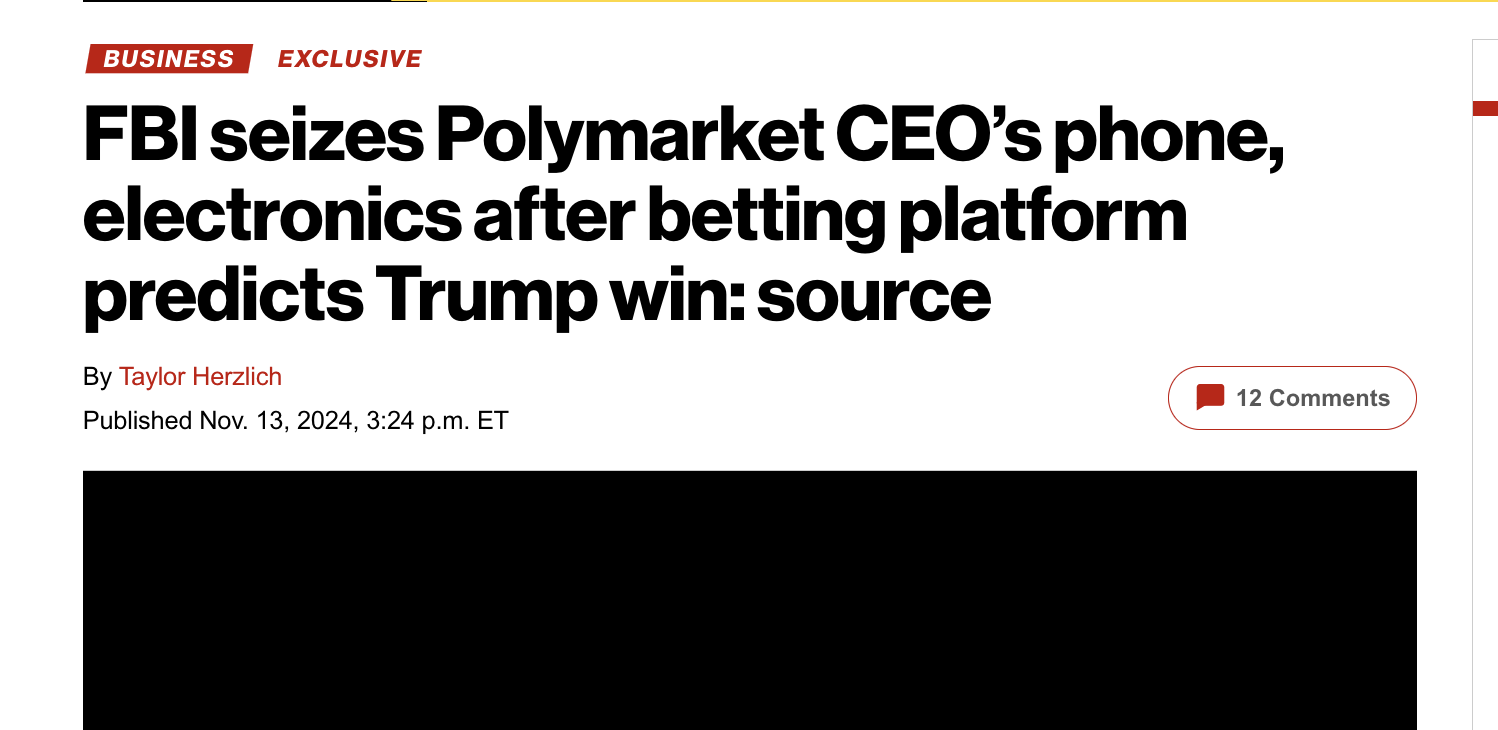Click the number 12 in the comments button
Viewport: 1498px width, 730px height.
point(1249,398)
